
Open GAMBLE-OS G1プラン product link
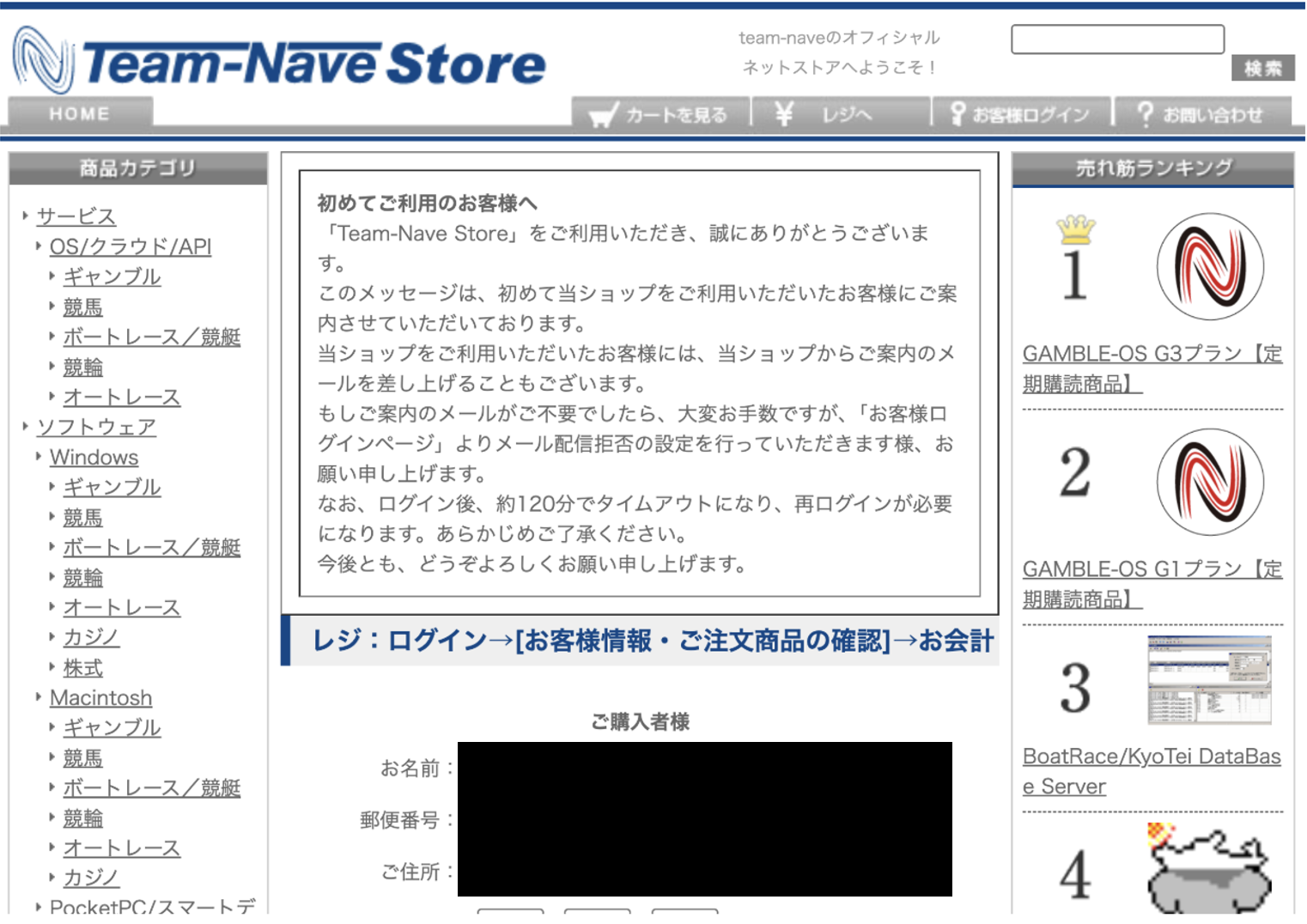click(1152, 584)
